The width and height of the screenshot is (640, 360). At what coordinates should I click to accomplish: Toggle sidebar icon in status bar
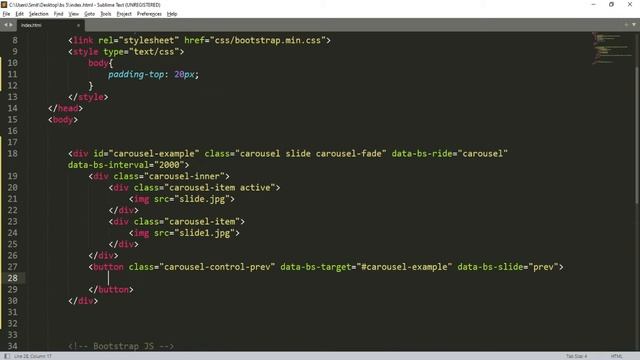point(7,356)
